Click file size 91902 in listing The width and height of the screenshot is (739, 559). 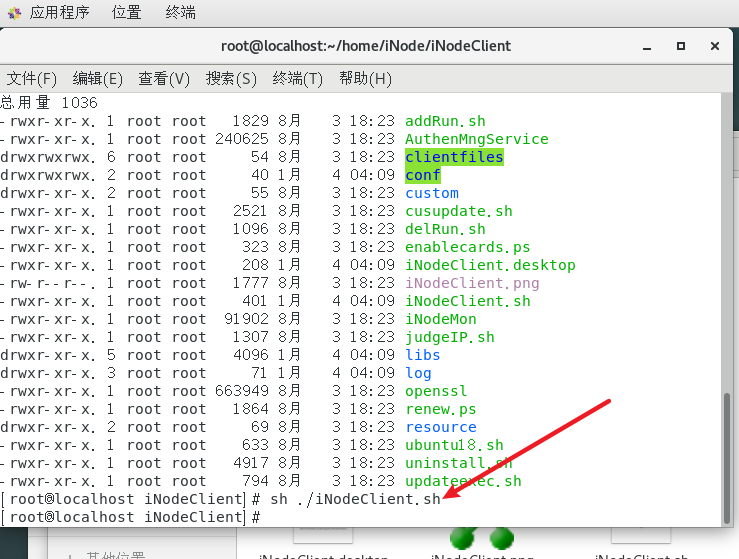click(246, 319)
